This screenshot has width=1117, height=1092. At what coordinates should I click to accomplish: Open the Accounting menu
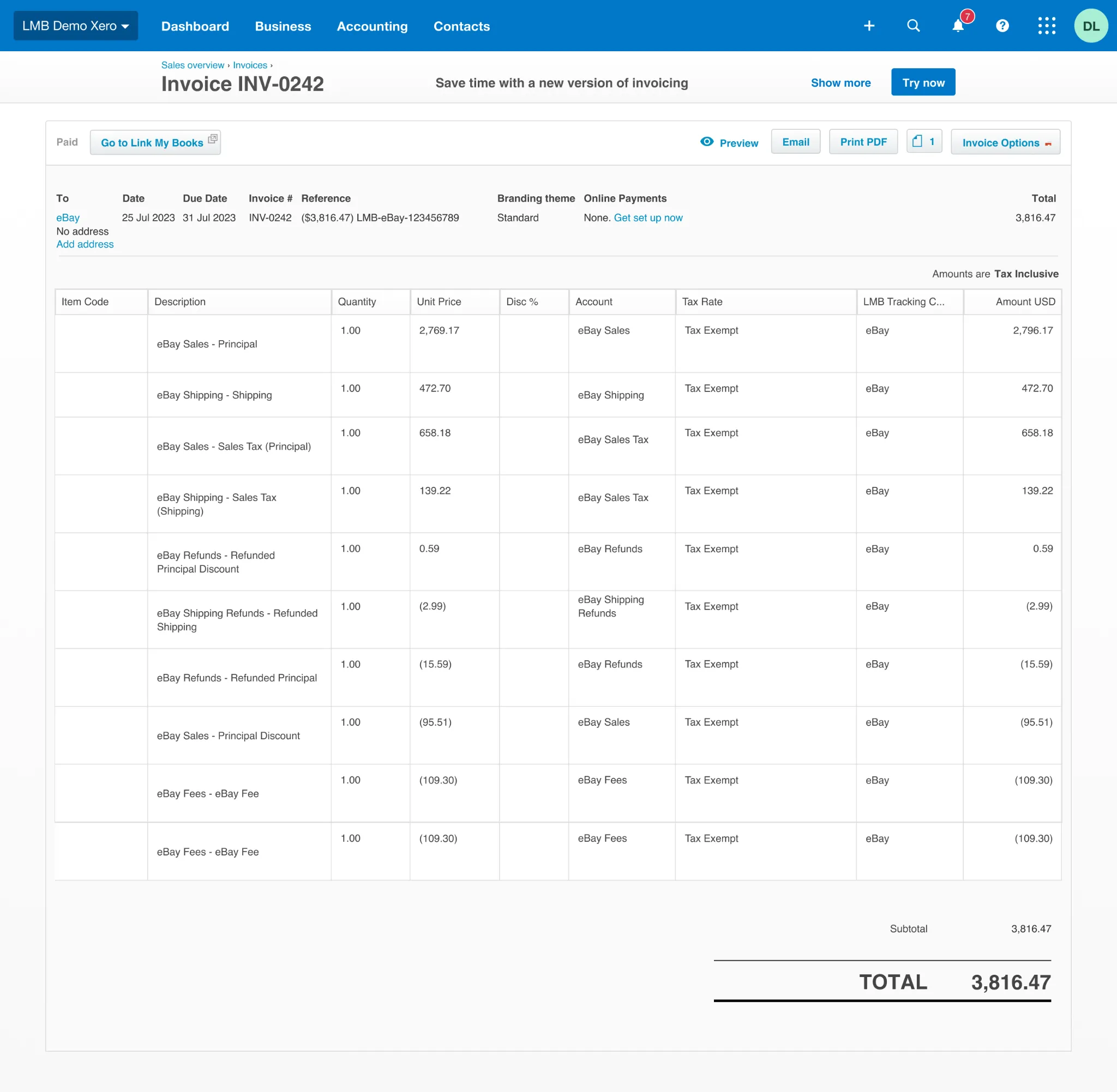pyautogui.click(x=372, y=26)
